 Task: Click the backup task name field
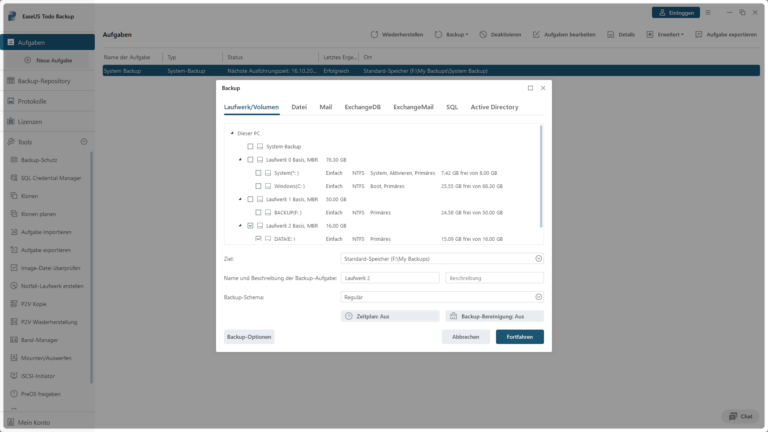390,278
